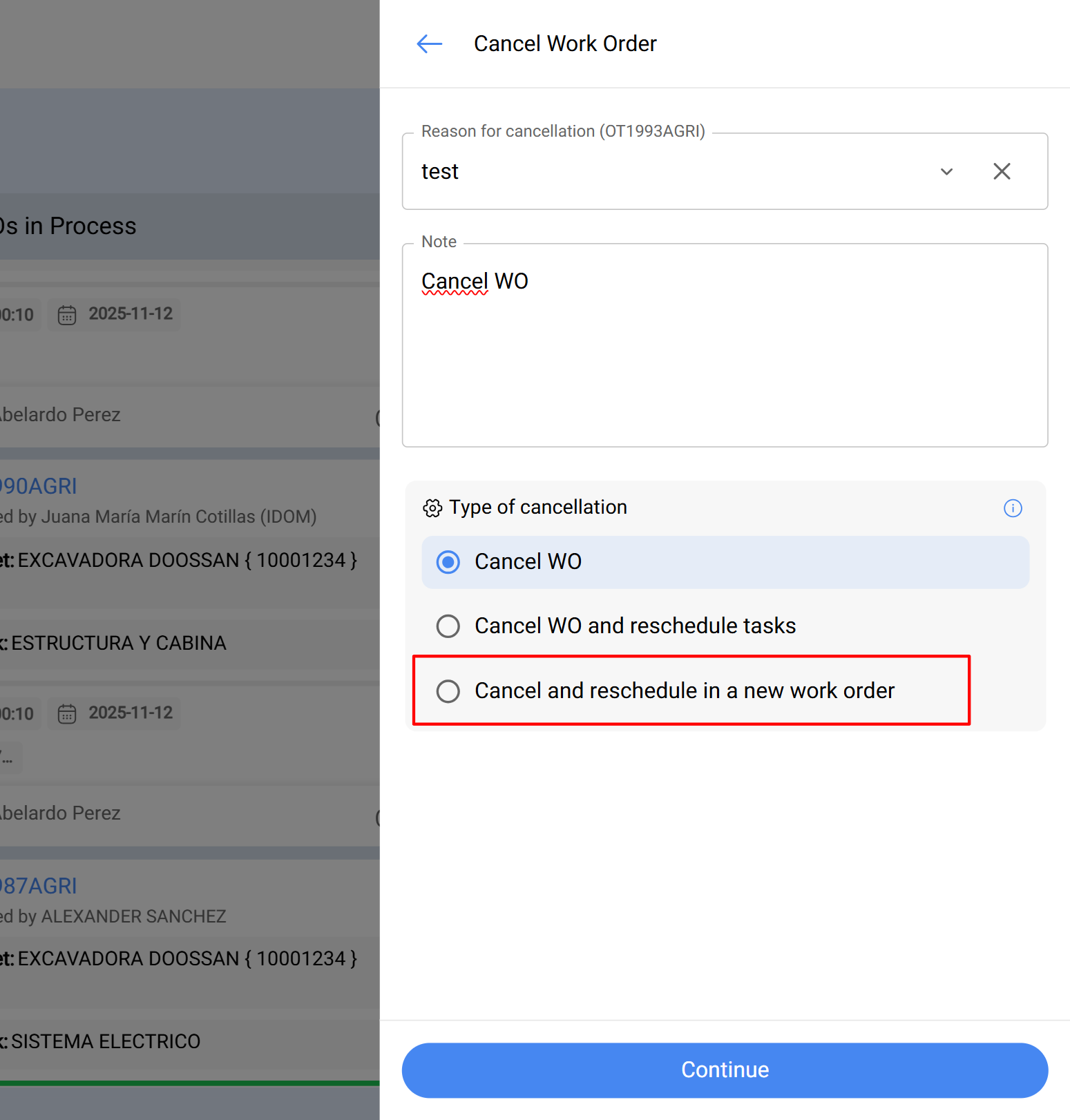
Task: Open the reason combo box showing test
Action: click(x=663, y=171)
